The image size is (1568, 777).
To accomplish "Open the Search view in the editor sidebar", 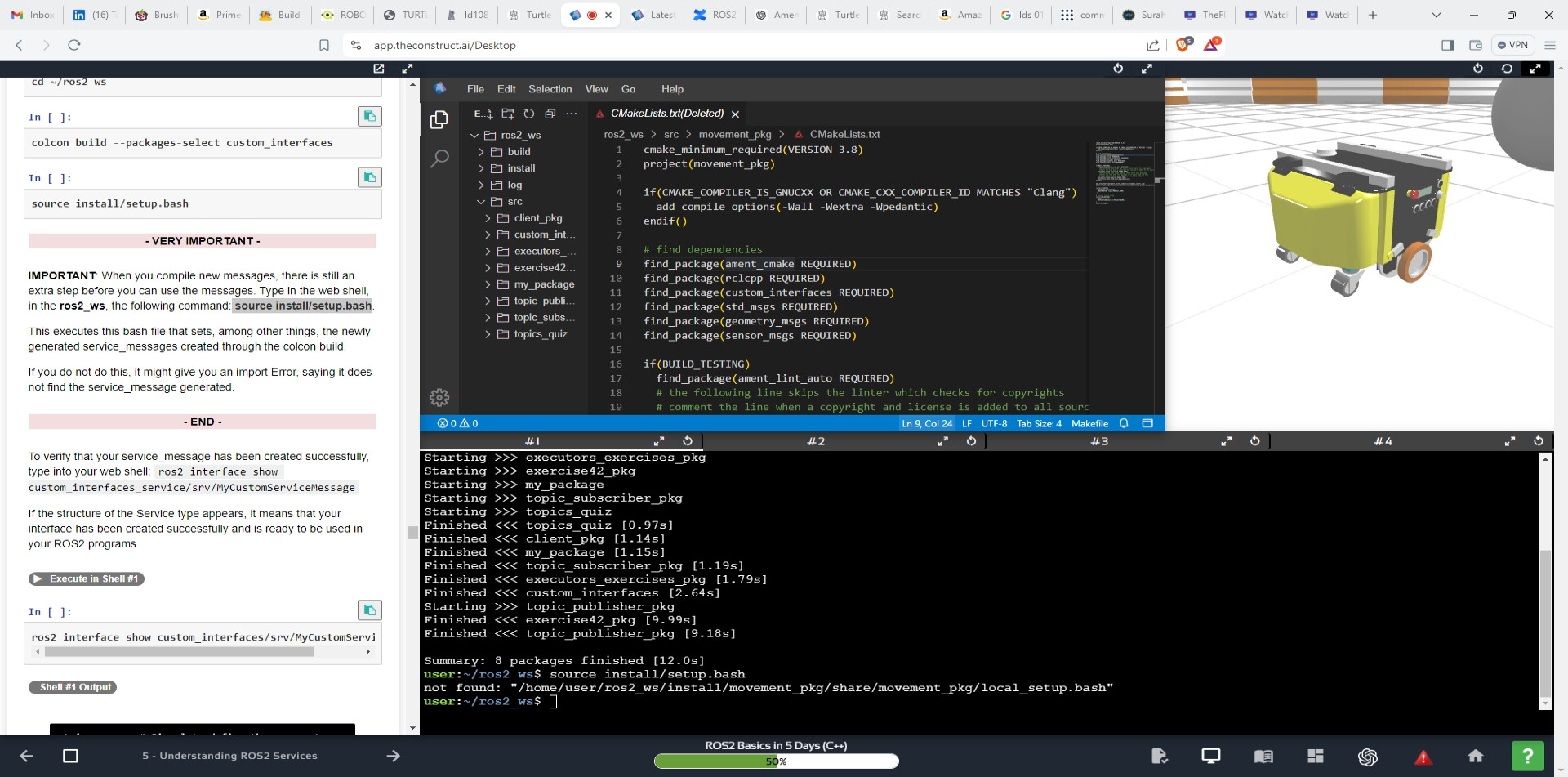I will tap(439, 159).
